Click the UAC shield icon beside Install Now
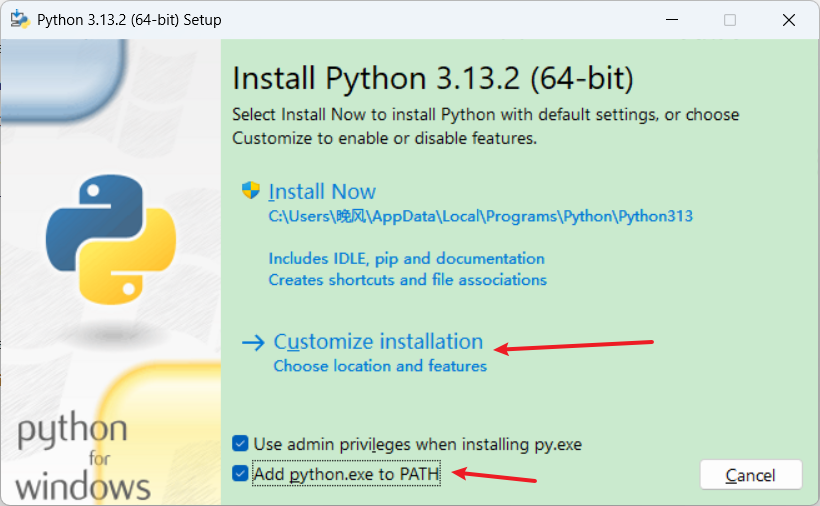The image size is (820, 506). tap(251, 190)
